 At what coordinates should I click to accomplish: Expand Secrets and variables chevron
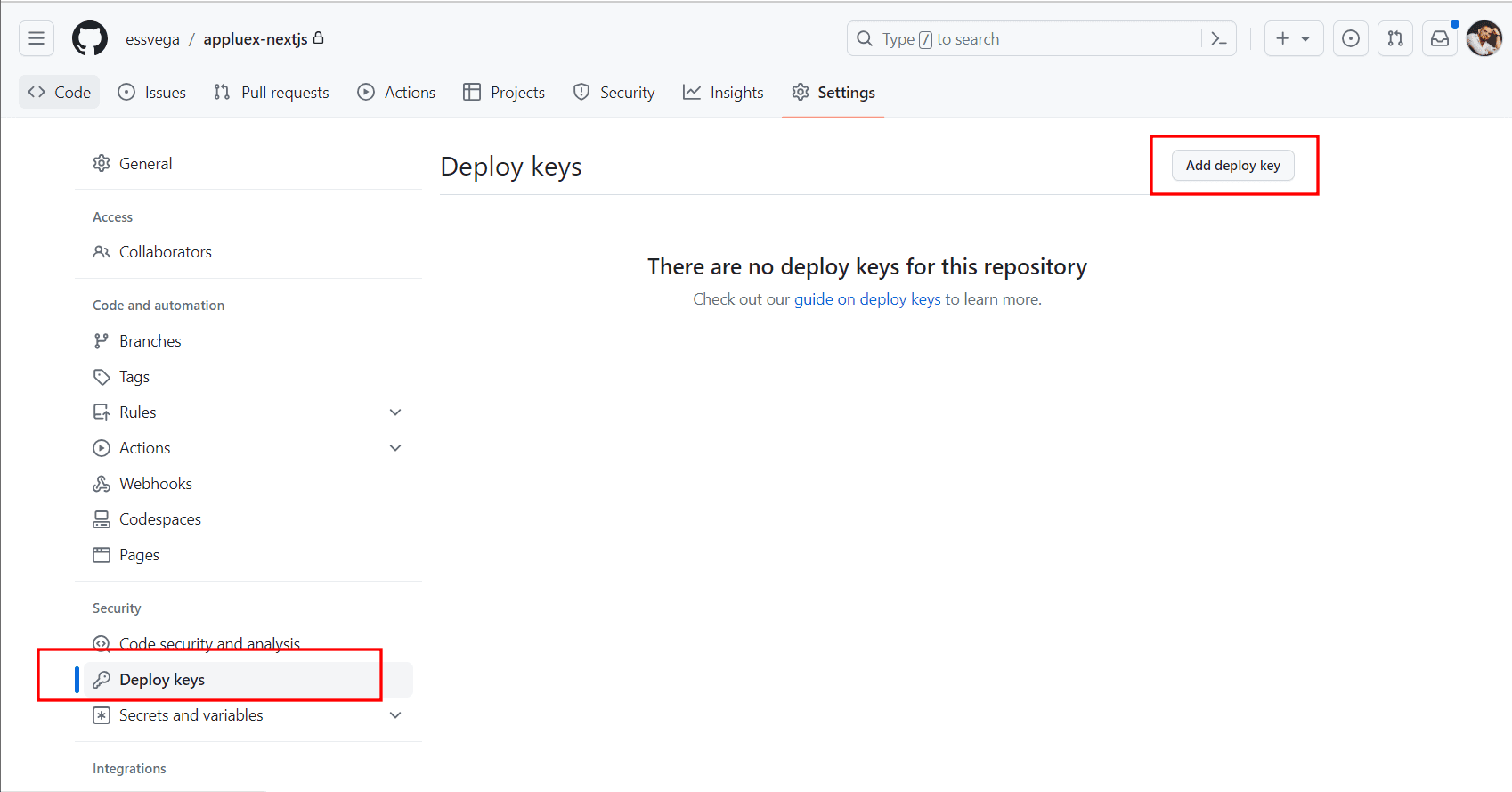tap(395, 715)
